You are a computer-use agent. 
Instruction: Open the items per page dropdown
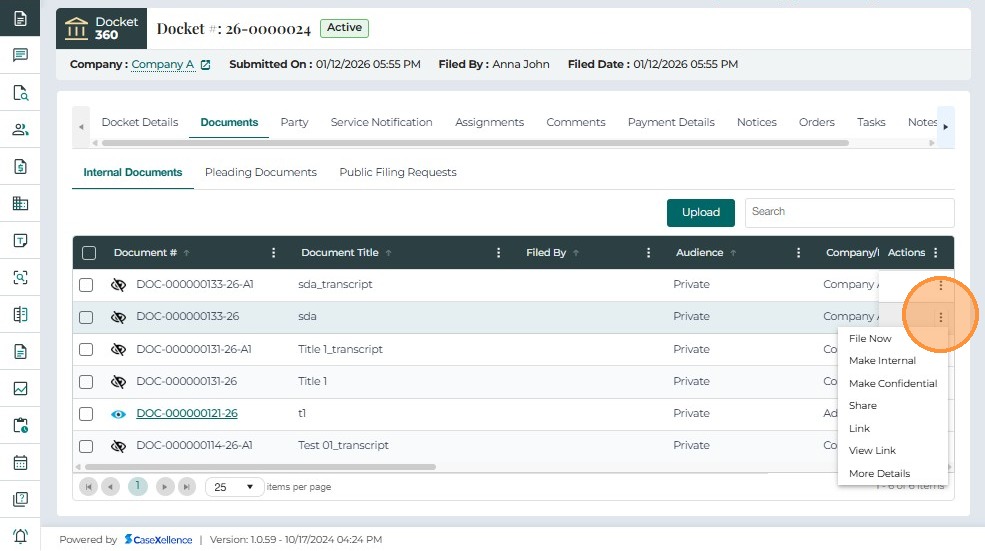point(234,487)
